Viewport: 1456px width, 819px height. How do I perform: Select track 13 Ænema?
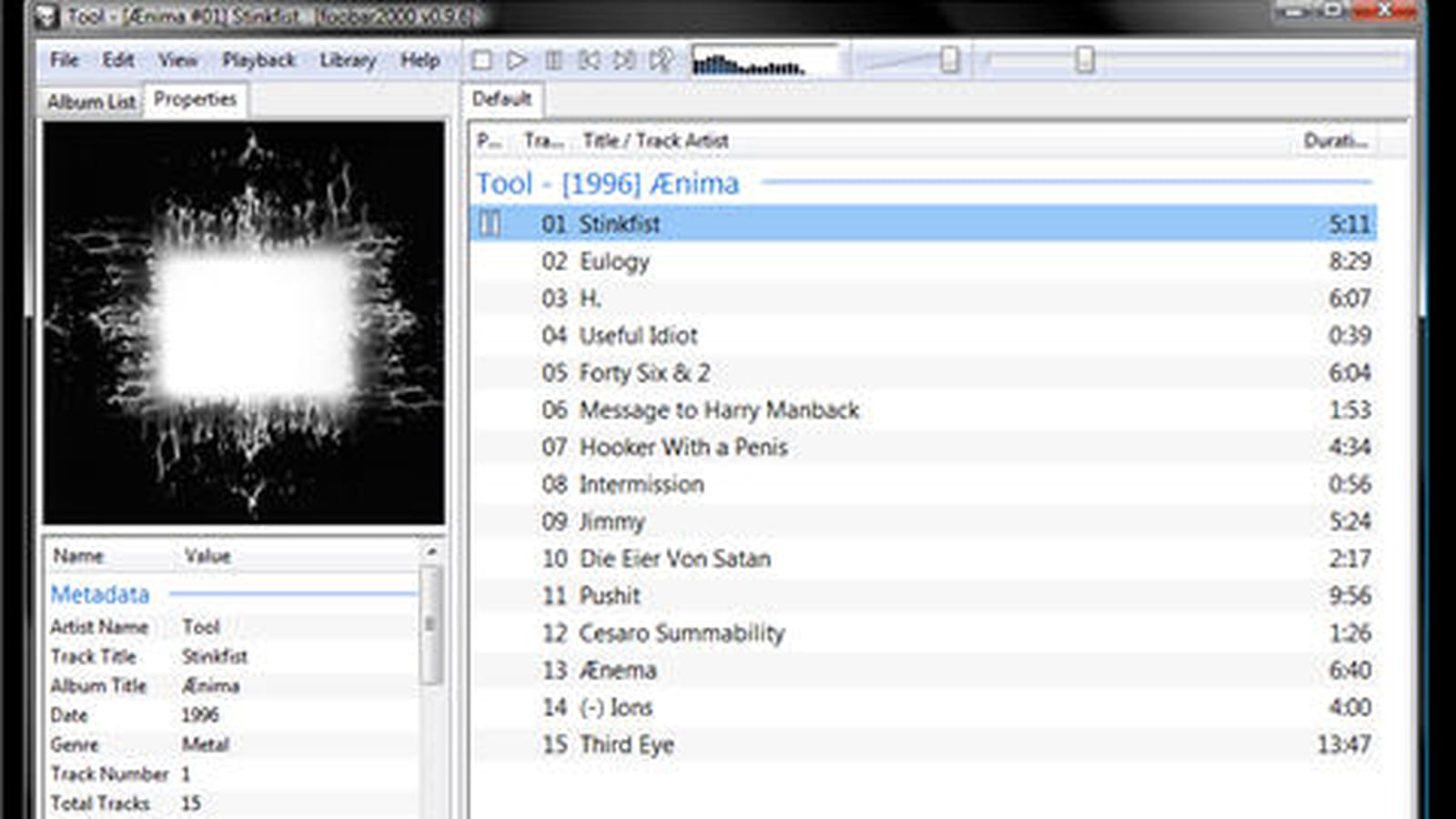[x=924, y=671]
